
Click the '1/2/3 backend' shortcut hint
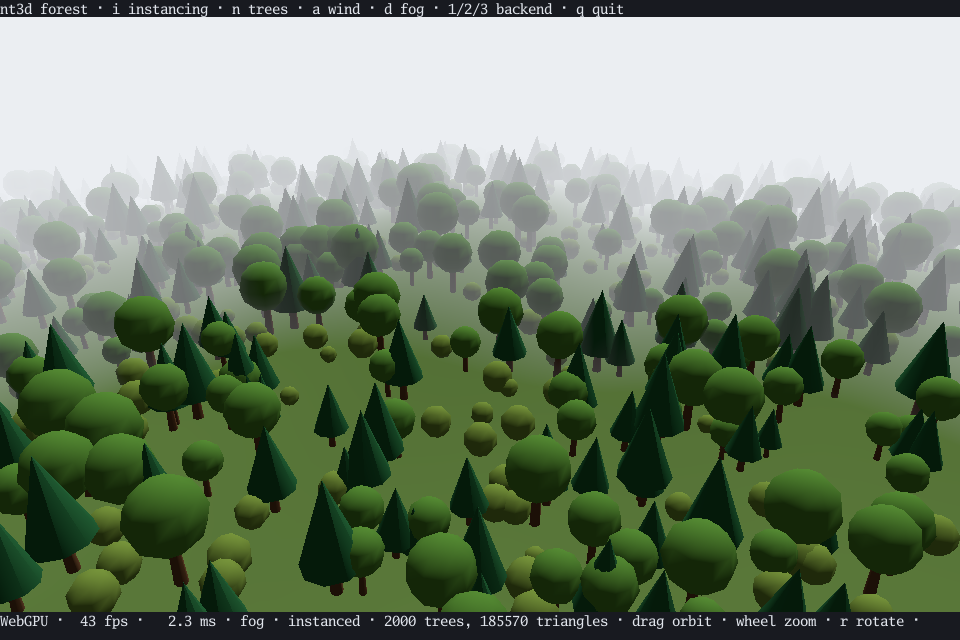point(500,9)
